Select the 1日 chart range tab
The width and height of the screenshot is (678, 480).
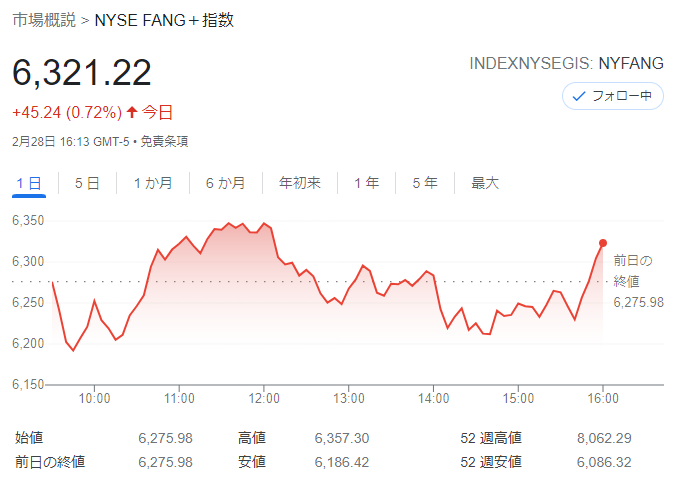(29, 183)
